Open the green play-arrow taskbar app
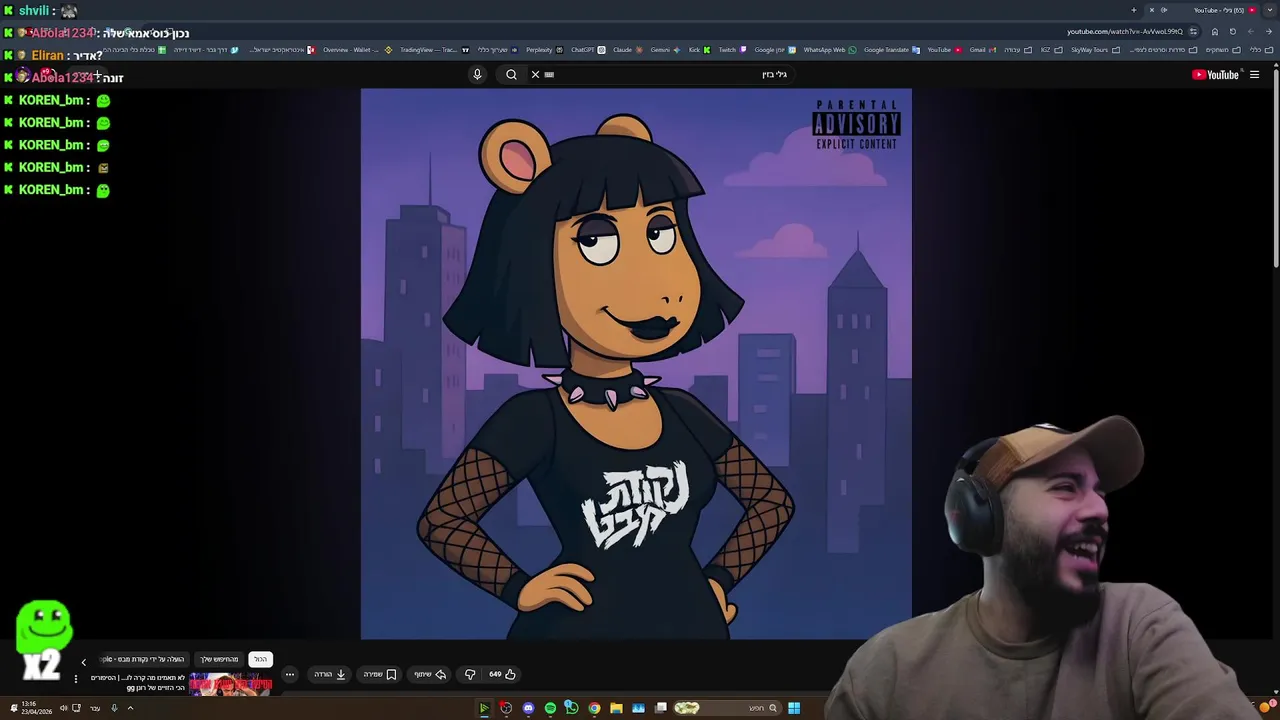Viewport: 1280px width, 720px height. click(484, 708)
